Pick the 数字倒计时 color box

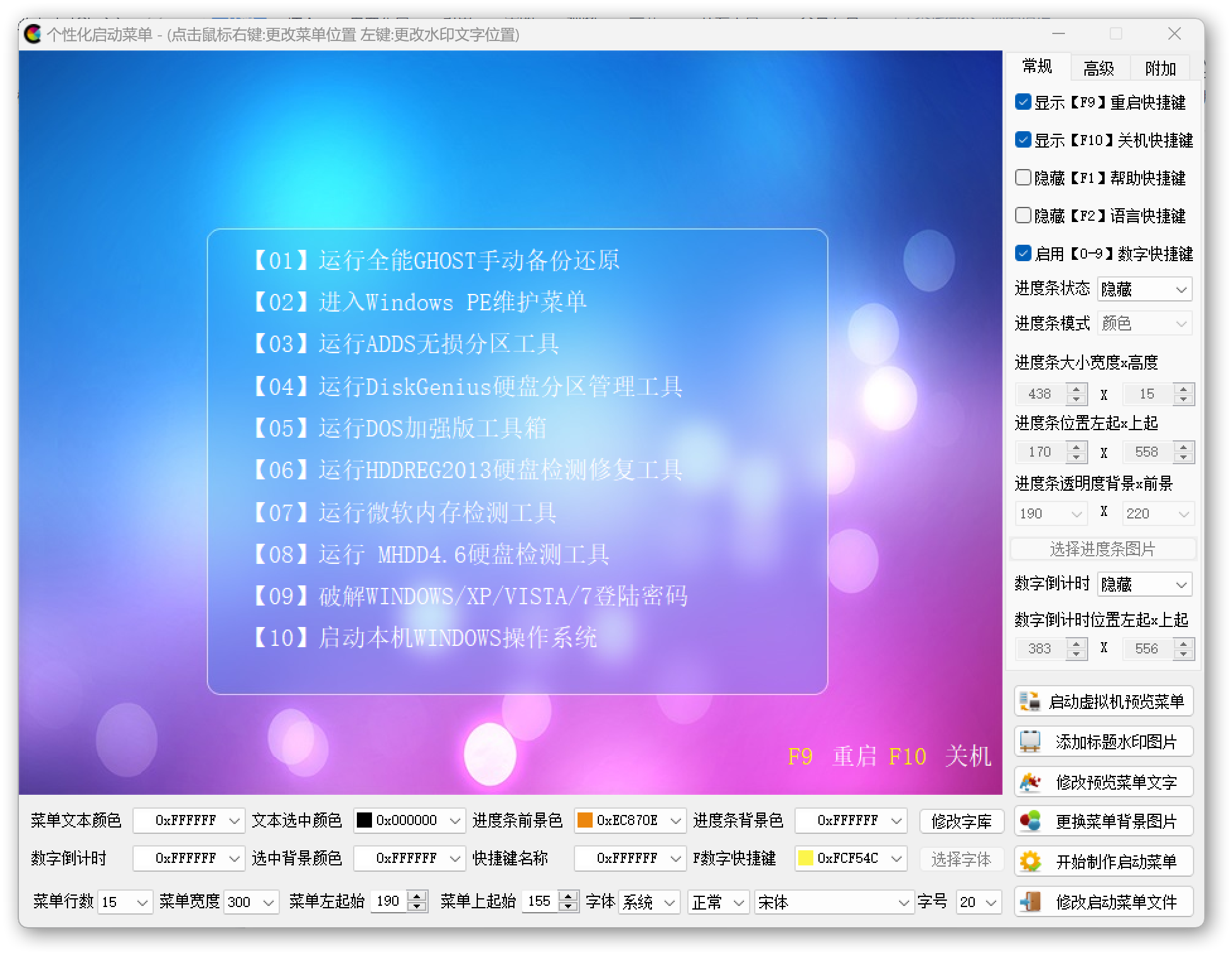189,858
